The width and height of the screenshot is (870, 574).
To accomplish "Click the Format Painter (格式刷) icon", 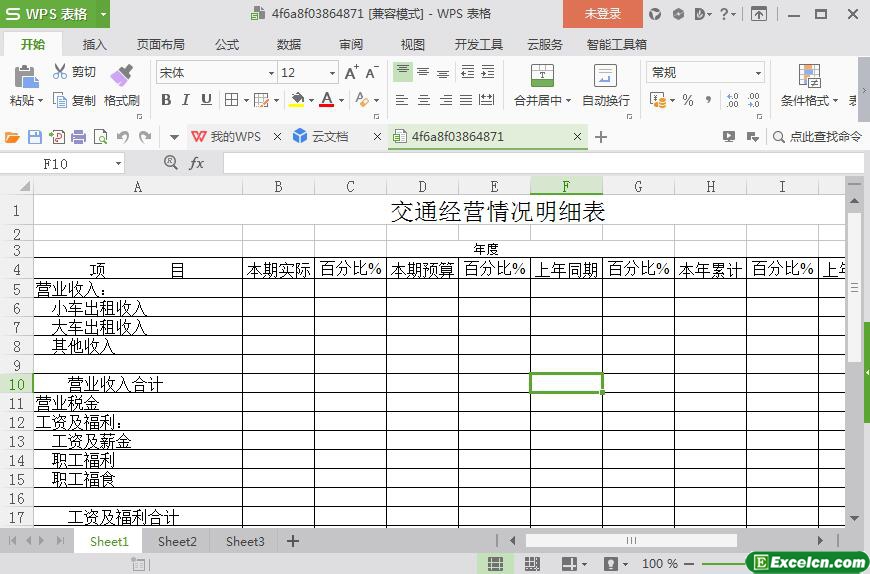I will 121,76.
